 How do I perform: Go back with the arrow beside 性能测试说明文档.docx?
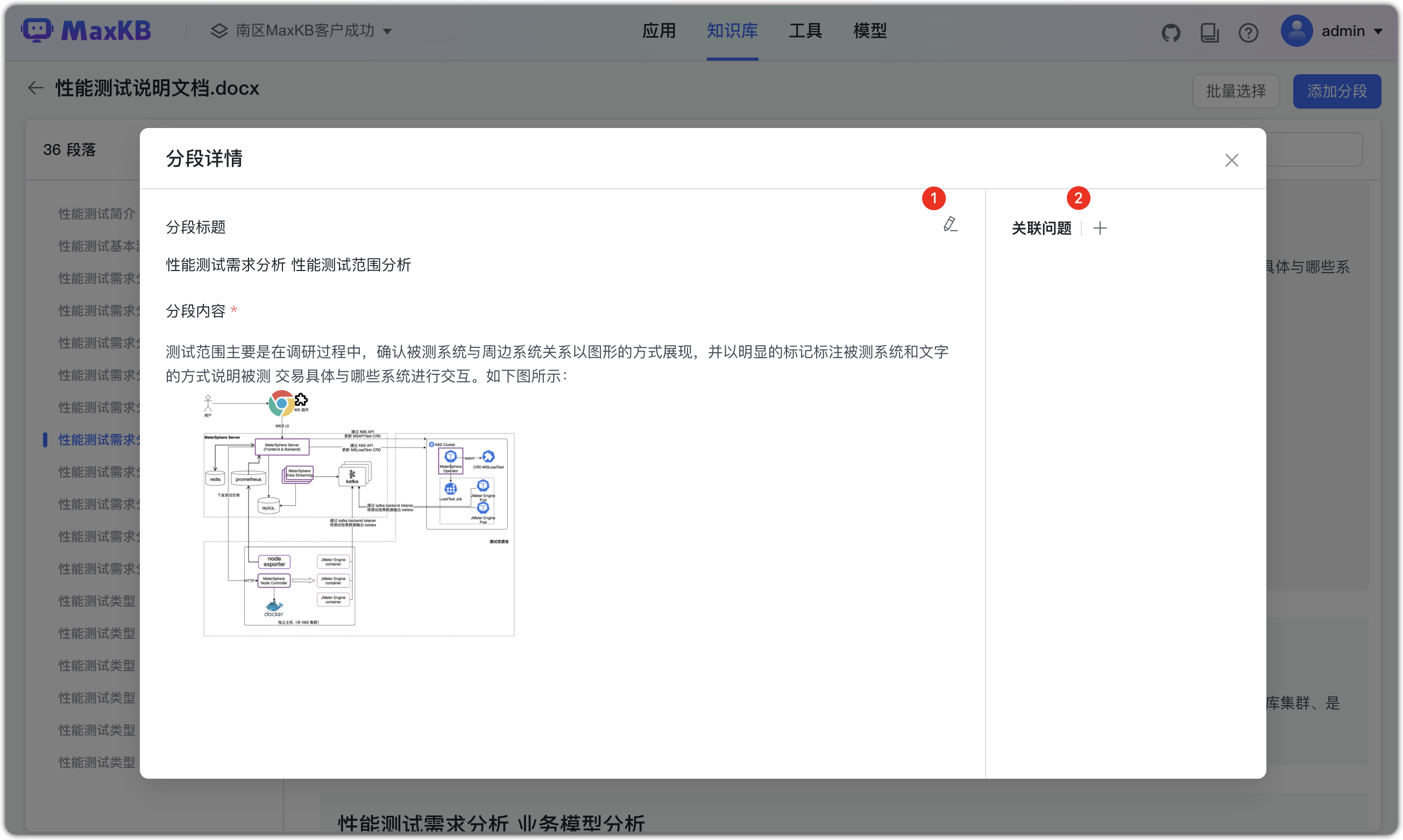[36, 88]
